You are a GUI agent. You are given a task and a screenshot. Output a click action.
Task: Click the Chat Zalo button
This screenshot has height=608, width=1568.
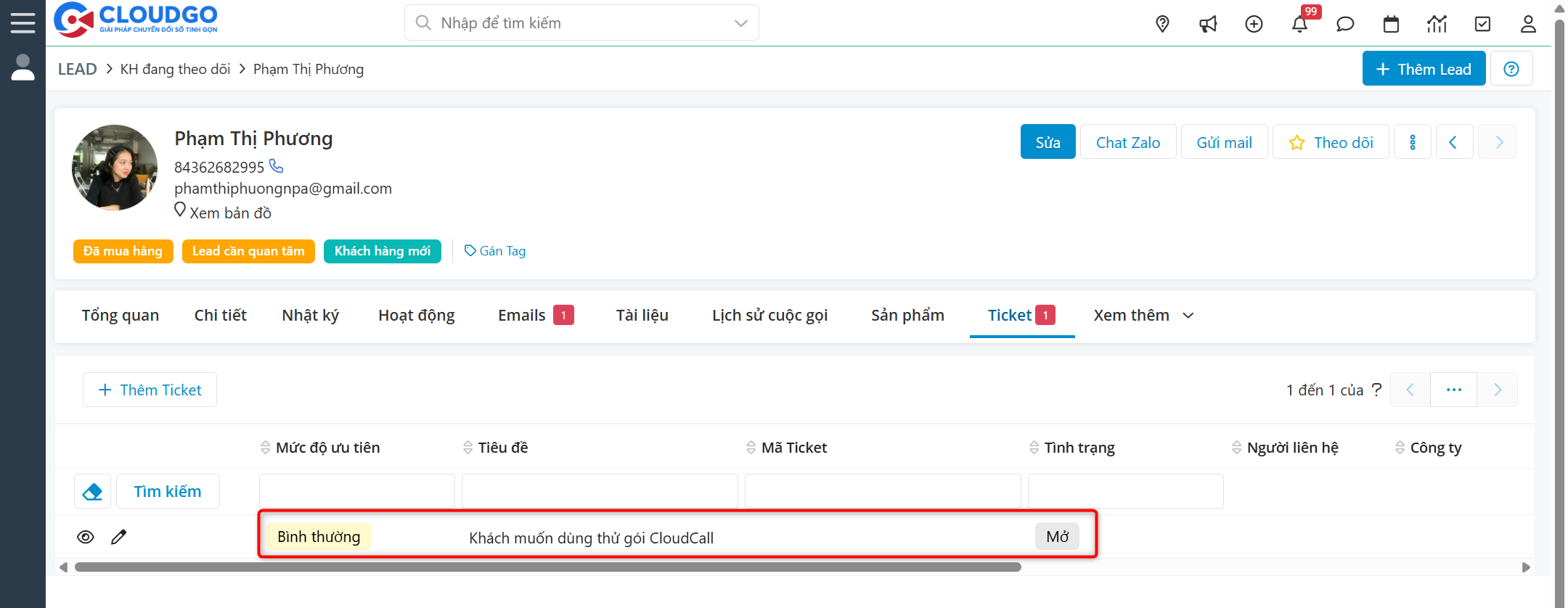(1128, 142)
